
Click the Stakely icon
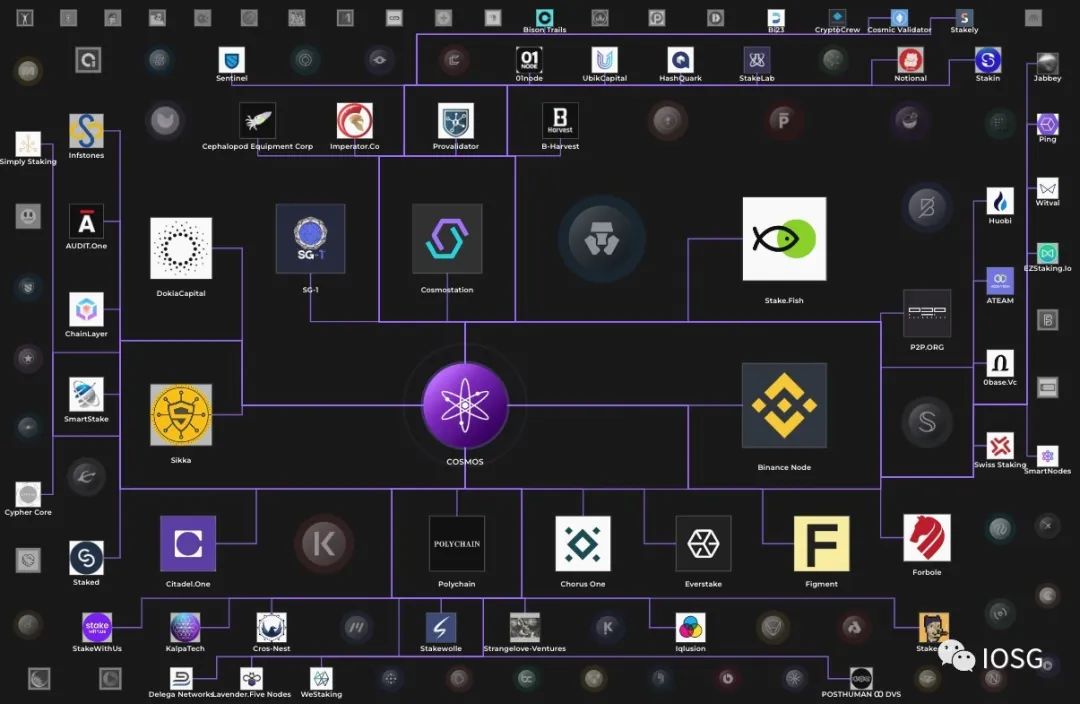point(964,18)
